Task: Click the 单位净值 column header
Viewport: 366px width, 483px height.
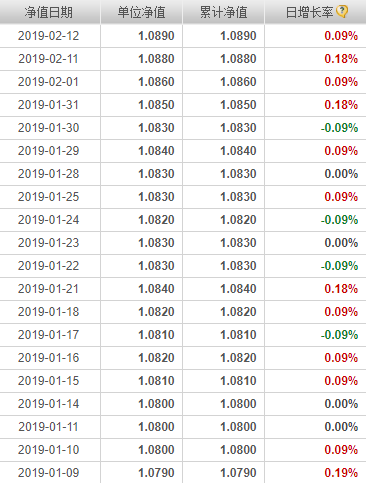Action: tap(141, 12)
